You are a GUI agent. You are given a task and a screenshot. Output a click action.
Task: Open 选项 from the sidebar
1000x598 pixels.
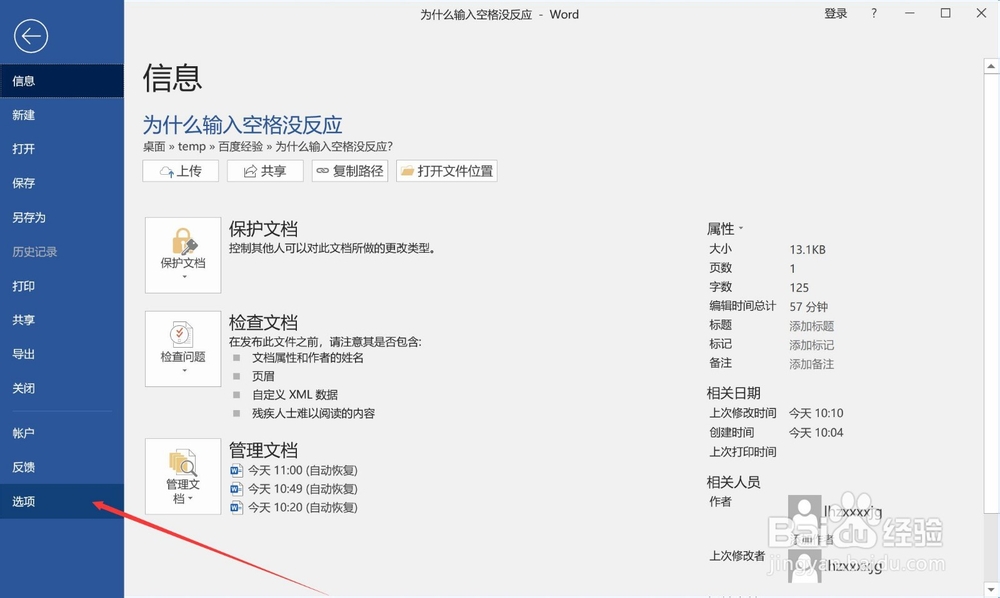[x=62, y=501]
